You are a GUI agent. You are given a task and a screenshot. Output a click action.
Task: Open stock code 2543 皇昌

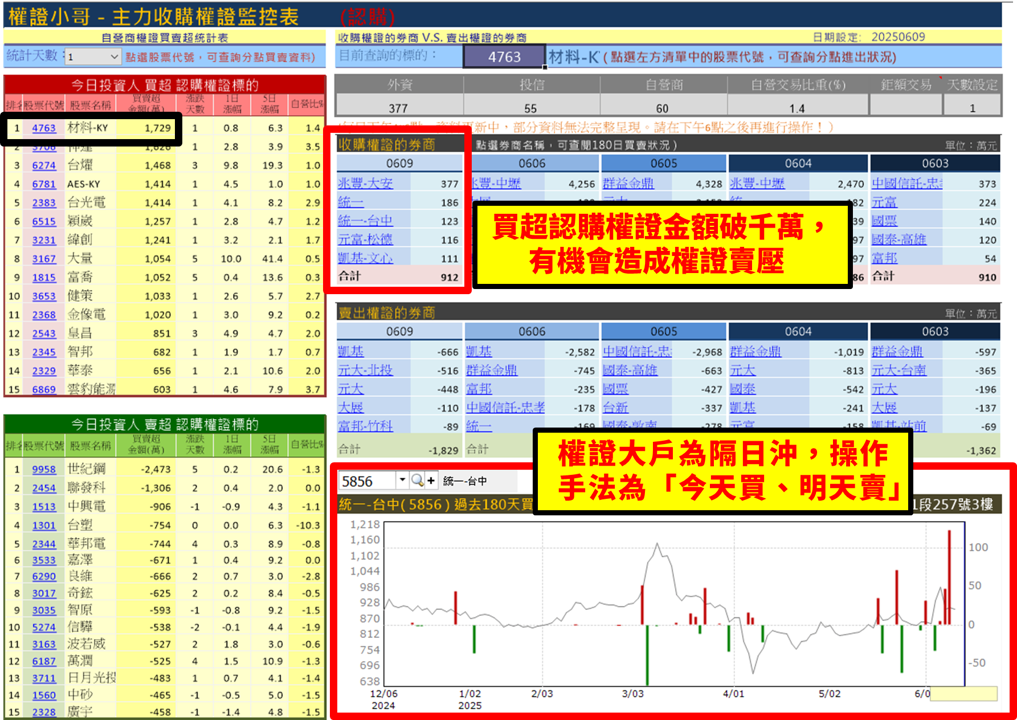click(x=44, y=333)
